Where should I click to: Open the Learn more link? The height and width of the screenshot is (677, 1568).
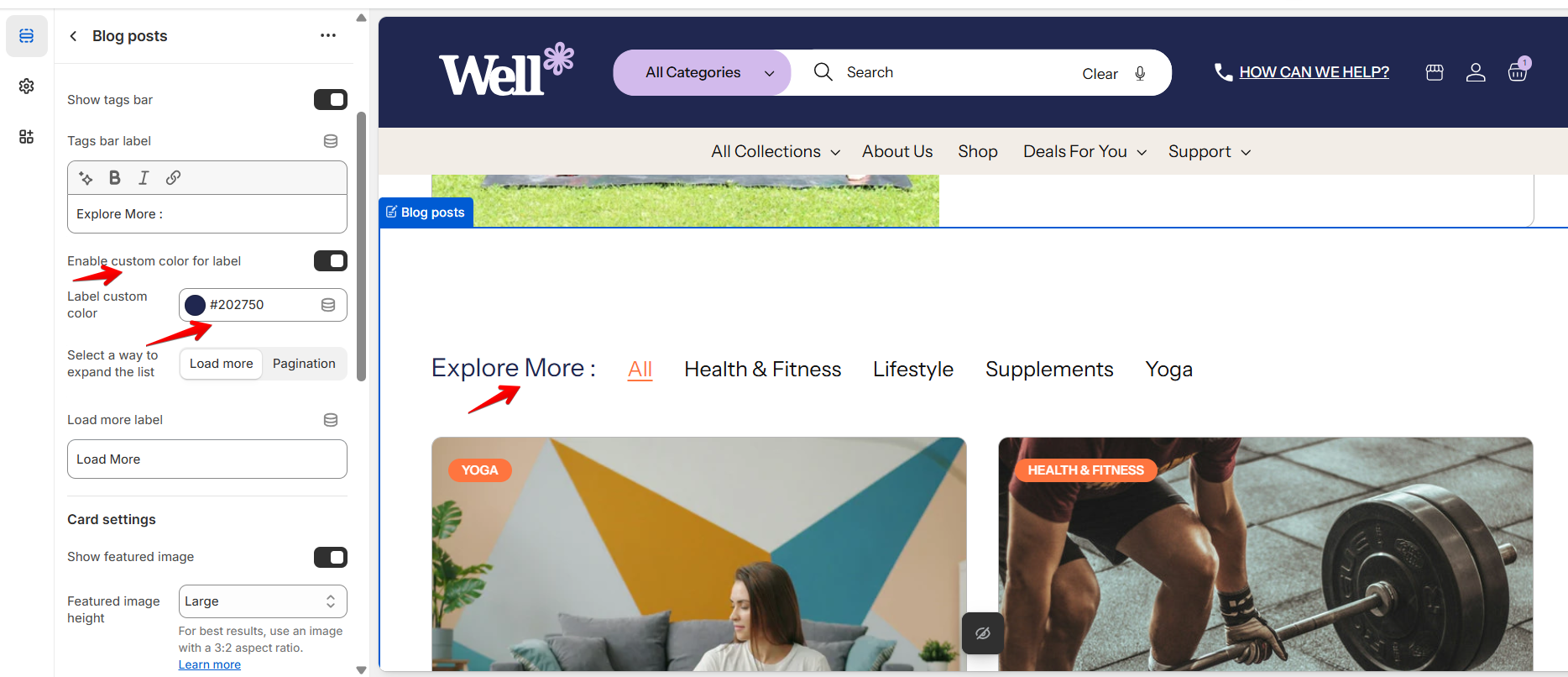coord(210,664)
